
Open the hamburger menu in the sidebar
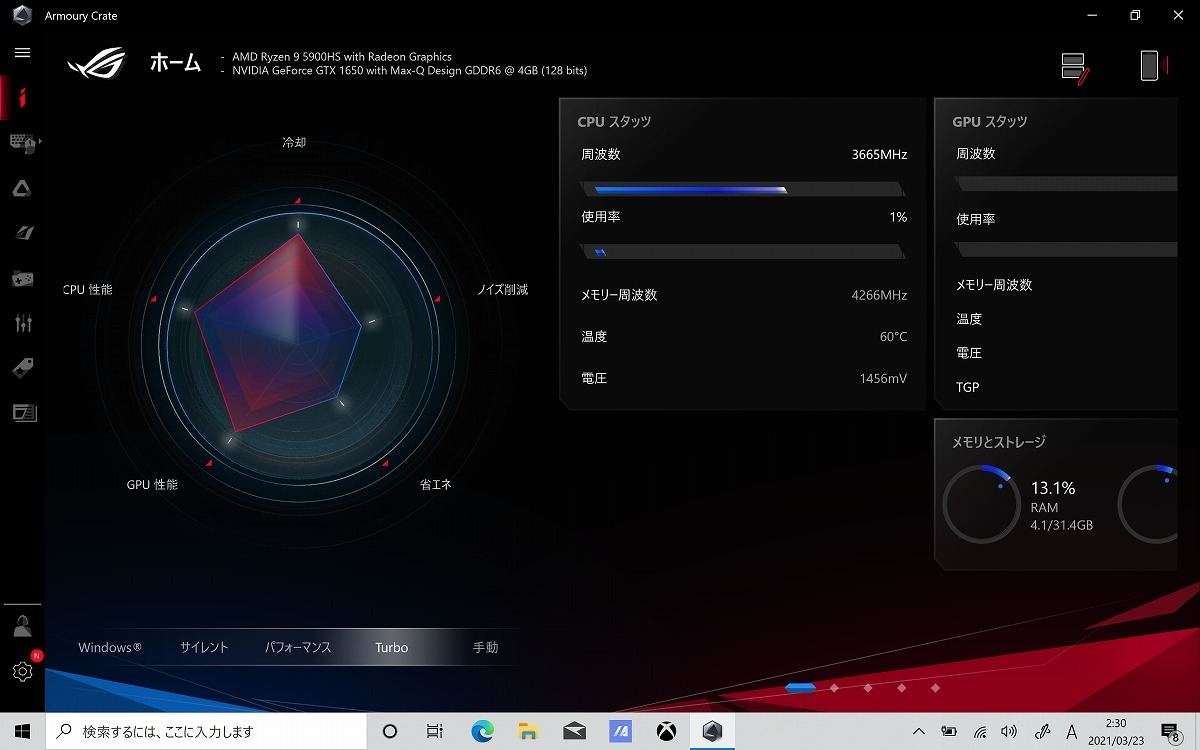(22, 52)
